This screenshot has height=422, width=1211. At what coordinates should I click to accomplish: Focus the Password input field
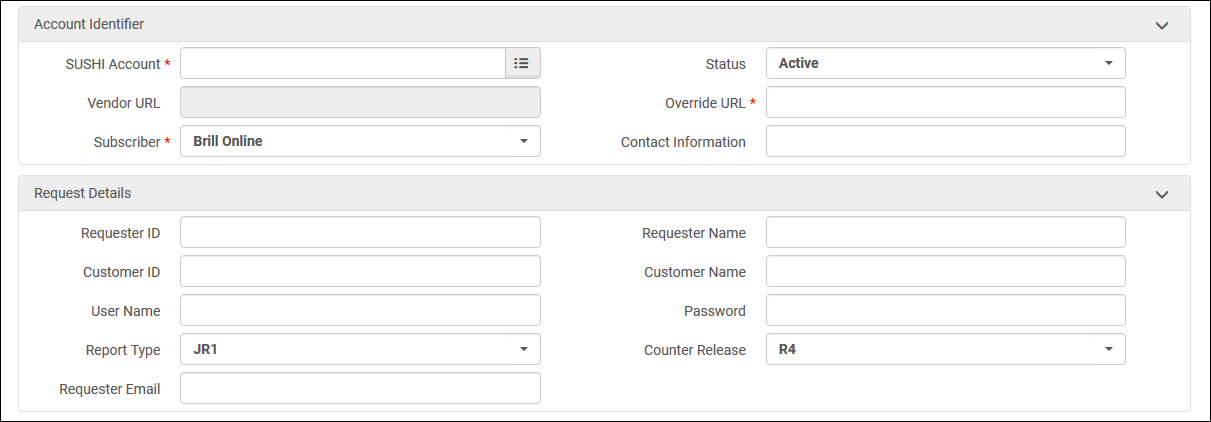click(x=945, y=310)
